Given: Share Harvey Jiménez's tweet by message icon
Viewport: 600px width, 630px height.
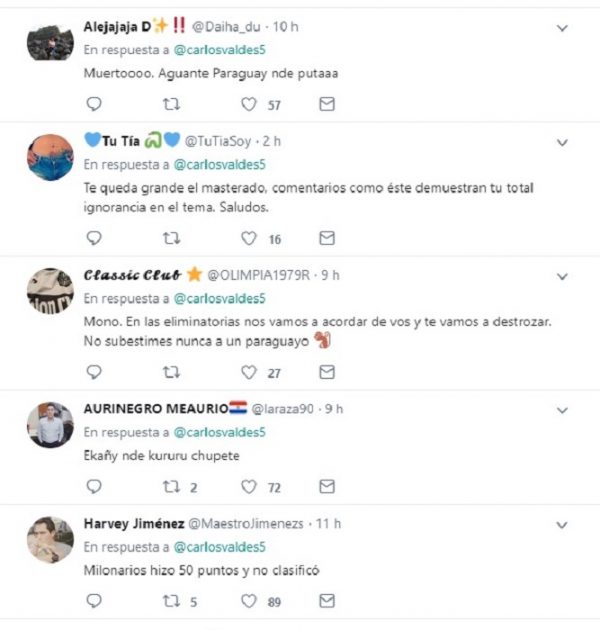Looking at the screenshot, I should (327, 601).
